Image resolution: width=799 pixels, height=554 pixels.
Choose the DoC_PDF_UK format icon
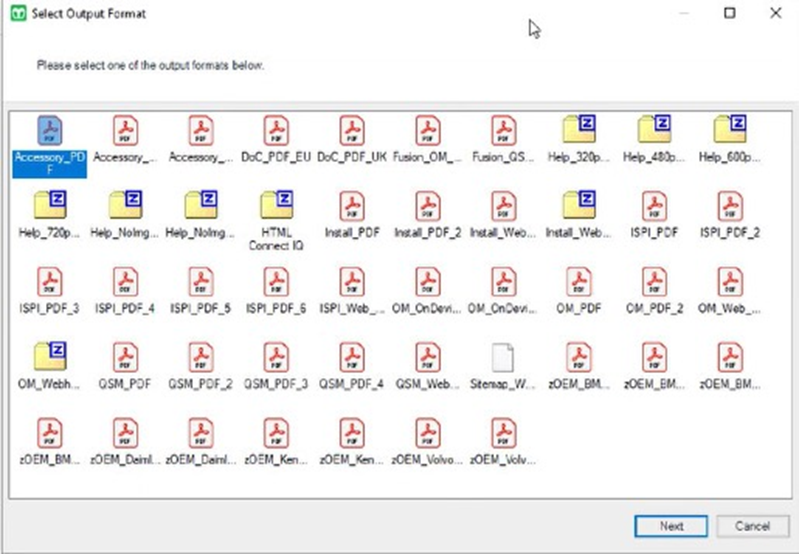[x=352, y=139]
